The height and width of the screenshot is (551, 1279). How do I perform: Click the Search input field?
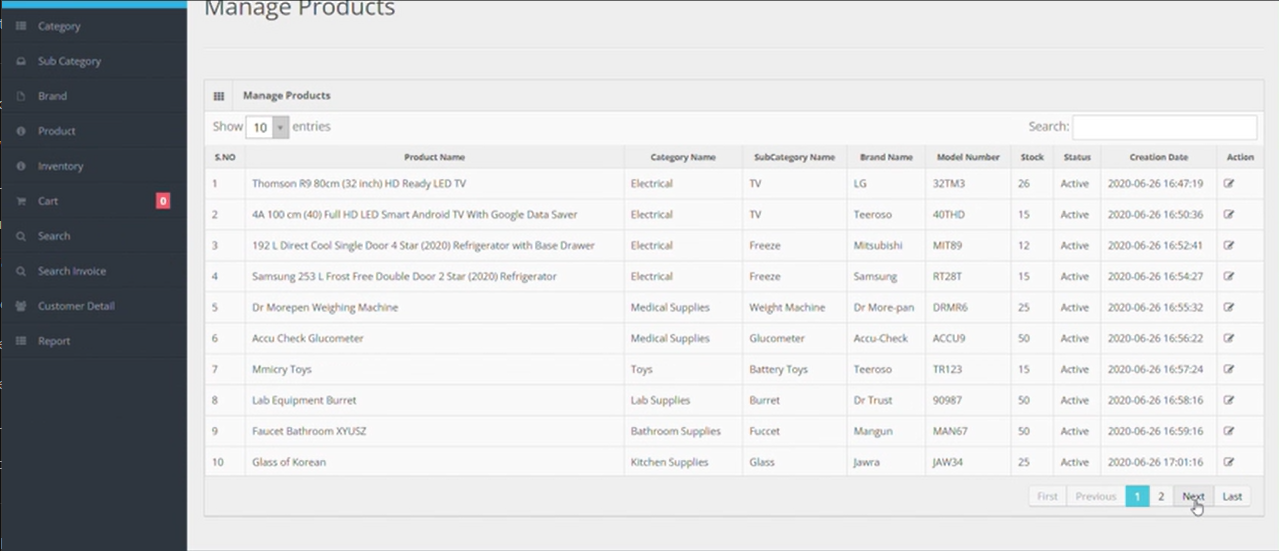coord(1164,127)
